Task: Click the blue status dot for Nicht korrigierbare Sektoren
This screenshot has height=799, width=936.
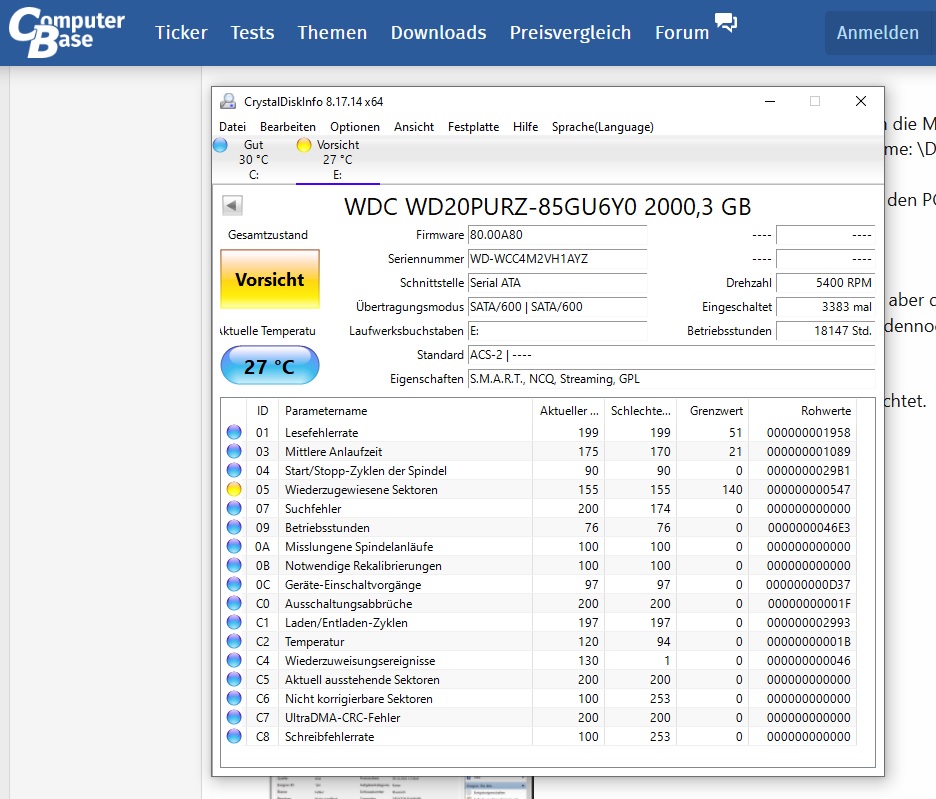Action: tap(234, 699)
